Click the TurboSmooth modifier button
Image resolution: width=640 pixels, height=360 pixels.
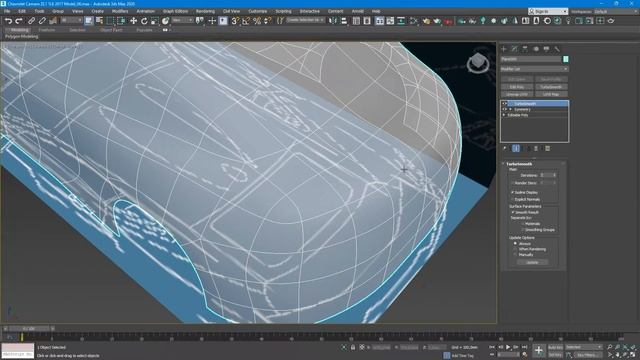(x=551, y=87)
